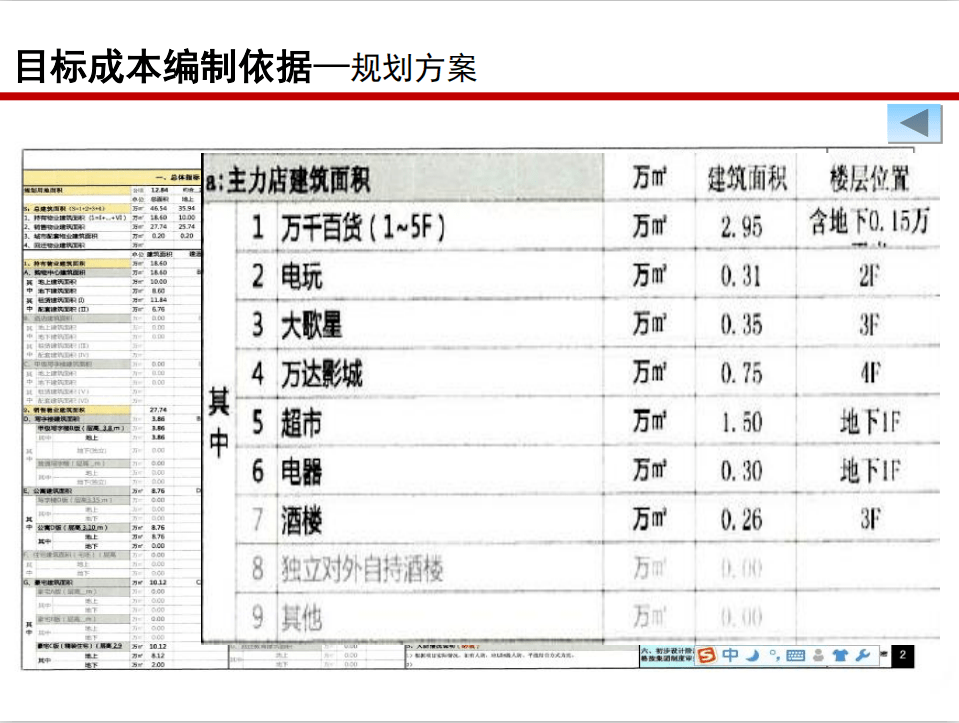Viewport: 959px width, 723px height.
Task: Open the IME skin shirt icon
Action: 840,656
